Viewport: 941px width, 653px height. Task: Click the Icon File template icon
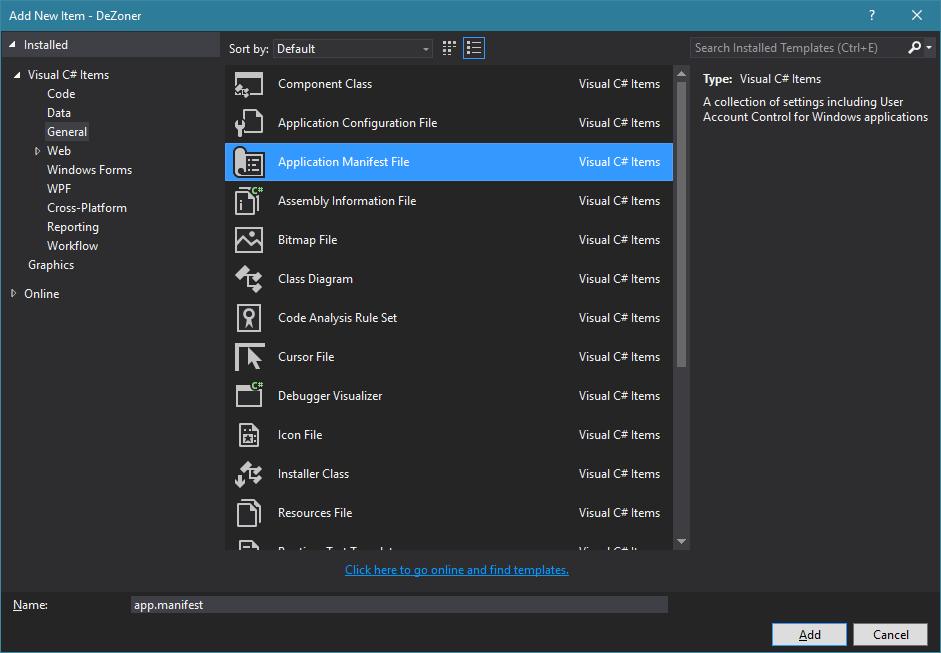pyautogui.click(x=248, y=435)
